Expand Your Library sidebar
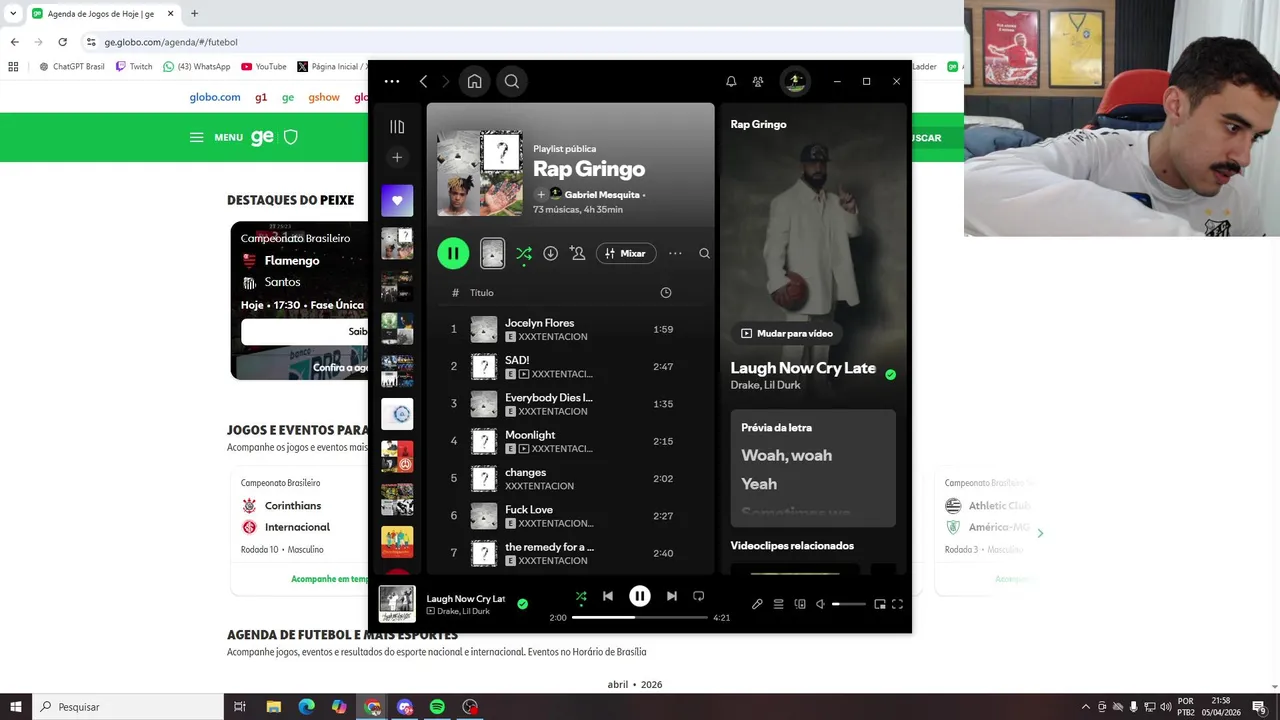The image size is (1280, 720). pyautogui.click(x=397, y=127)
